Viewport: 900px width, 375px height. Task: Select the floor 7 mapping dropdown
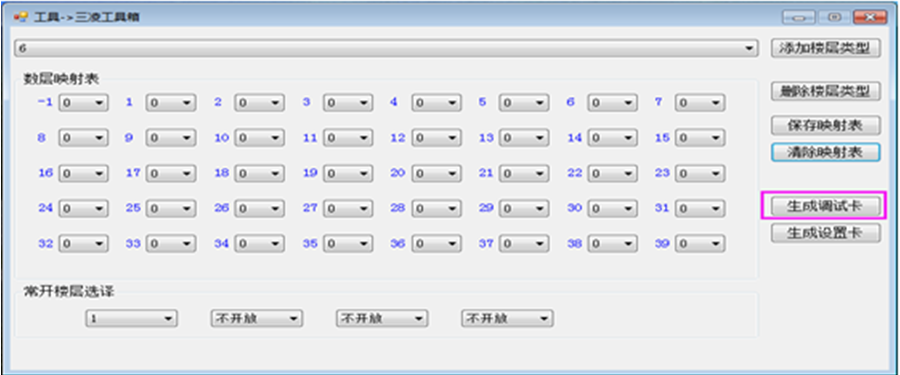[x=700, y=103]
